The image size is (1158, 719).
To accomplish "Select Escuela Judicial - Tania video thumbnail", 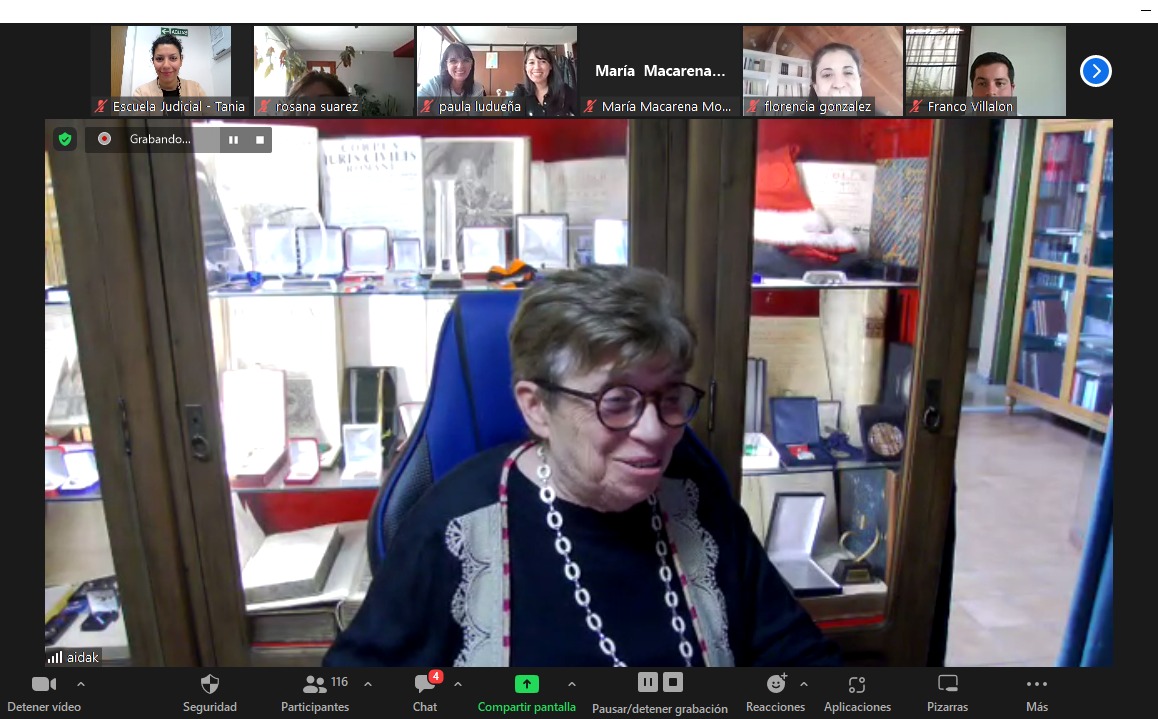I will coord(171,71).
